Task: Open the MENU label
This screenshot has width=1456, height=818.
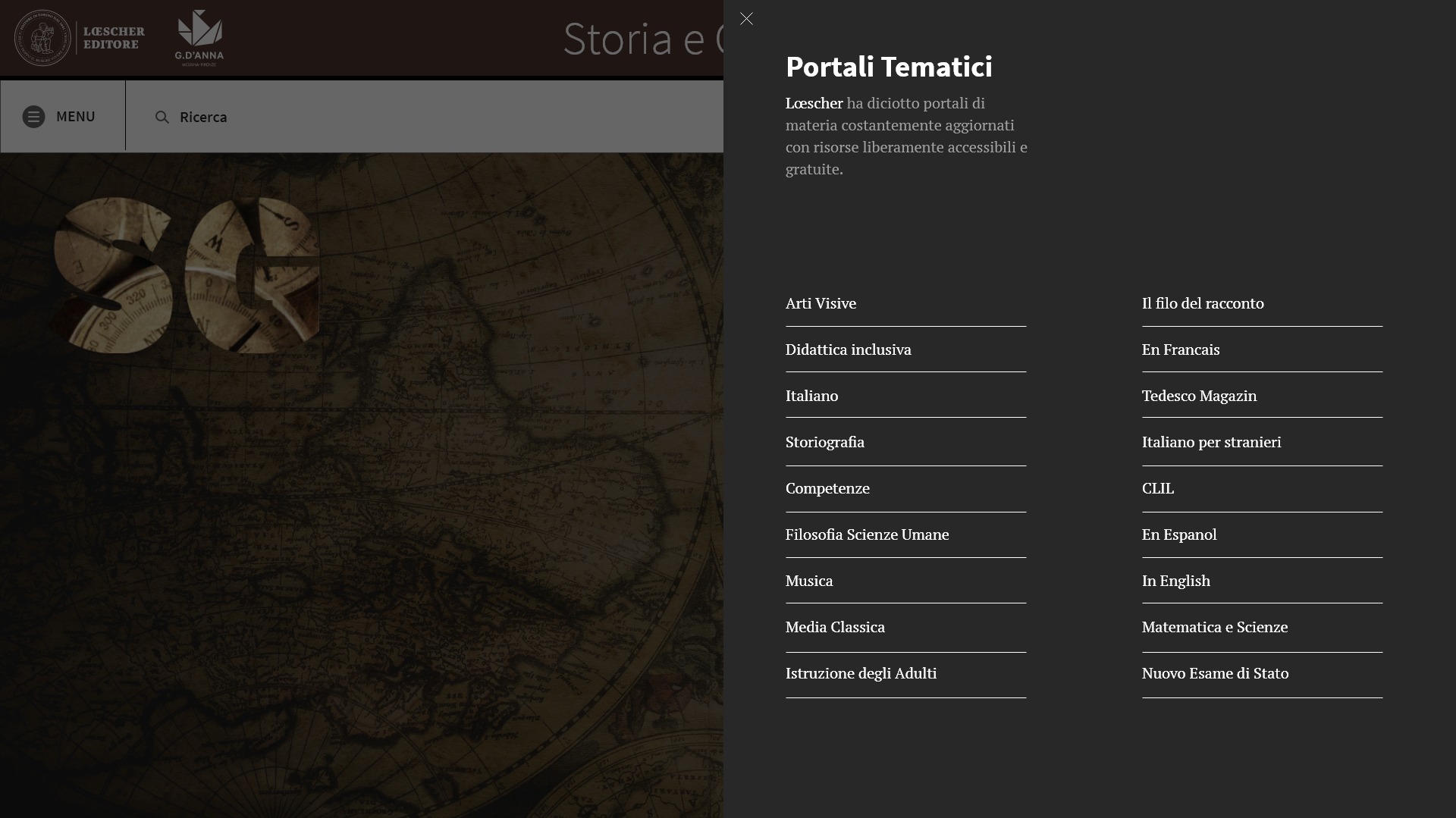Action: 76,117
